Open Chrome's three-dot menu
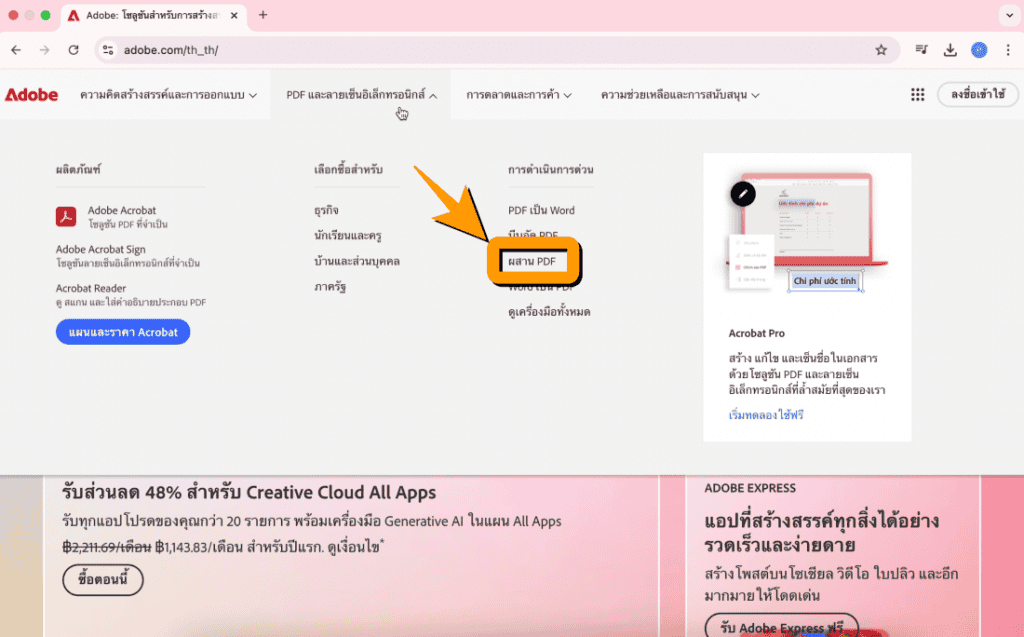1024x637 pixels. (x=1009, y=48)
